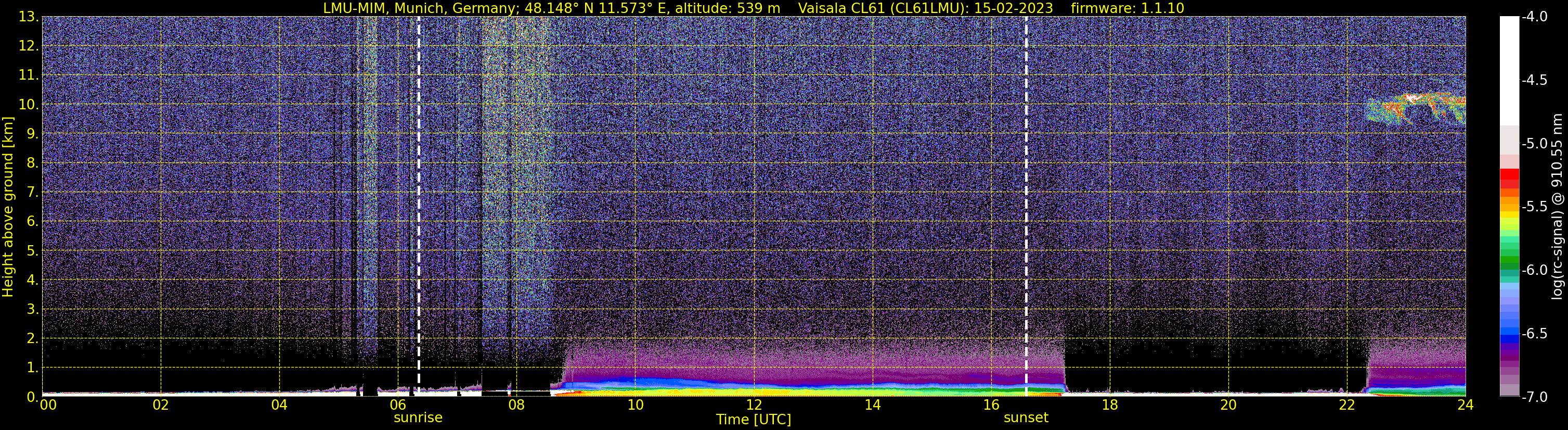1568x430 pixels.
Task: Click the '-4.0' colorbar tick label
Action: coord(1535,17)
